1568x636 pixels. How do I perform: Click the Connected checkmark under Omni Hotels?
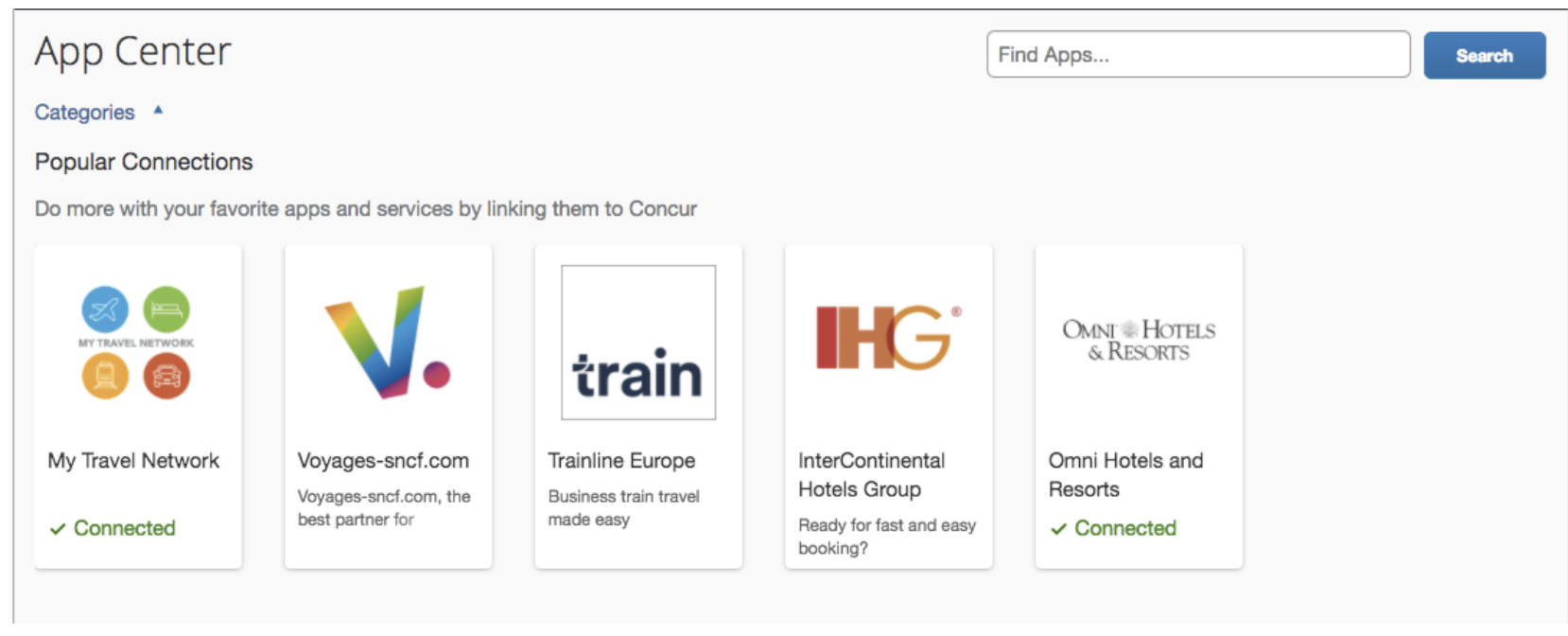point(1059,529)
